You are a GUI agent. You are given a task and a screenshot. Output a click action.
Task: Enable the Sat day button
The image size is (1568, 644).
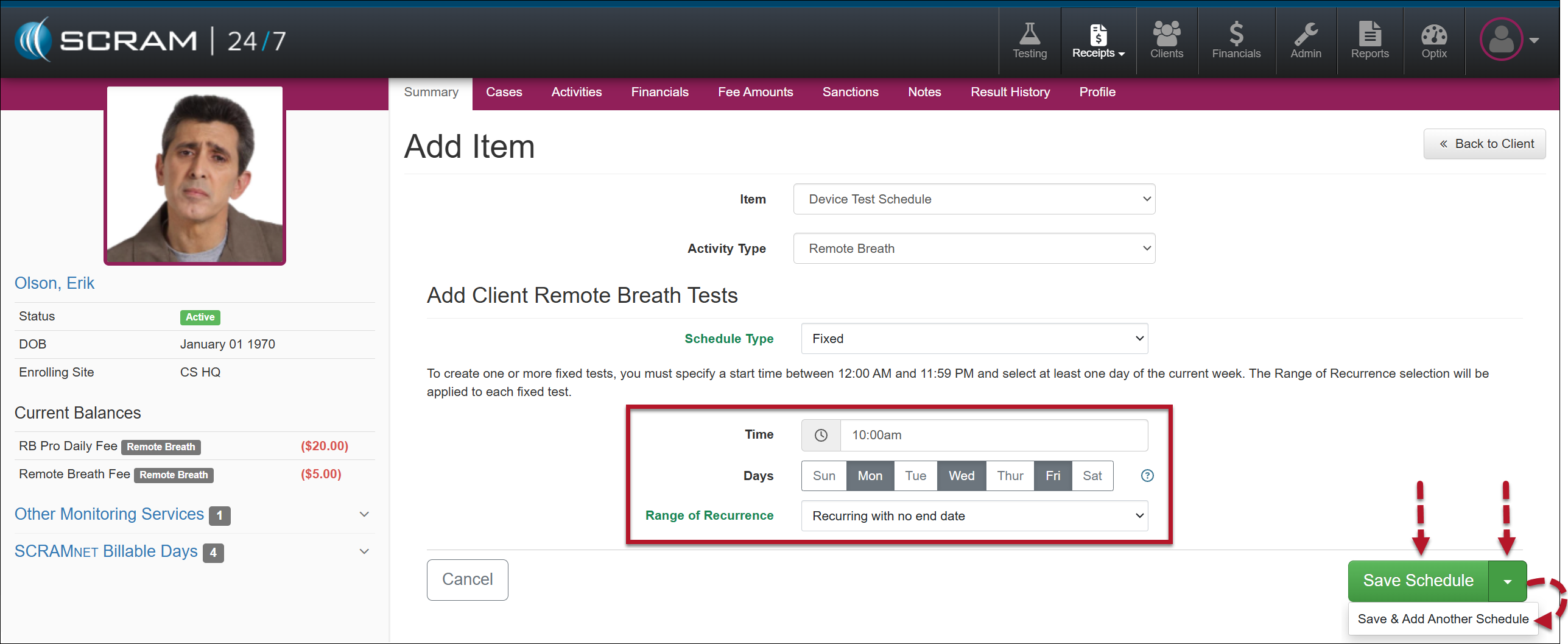pyautogui.click(x=1092, y=476)
